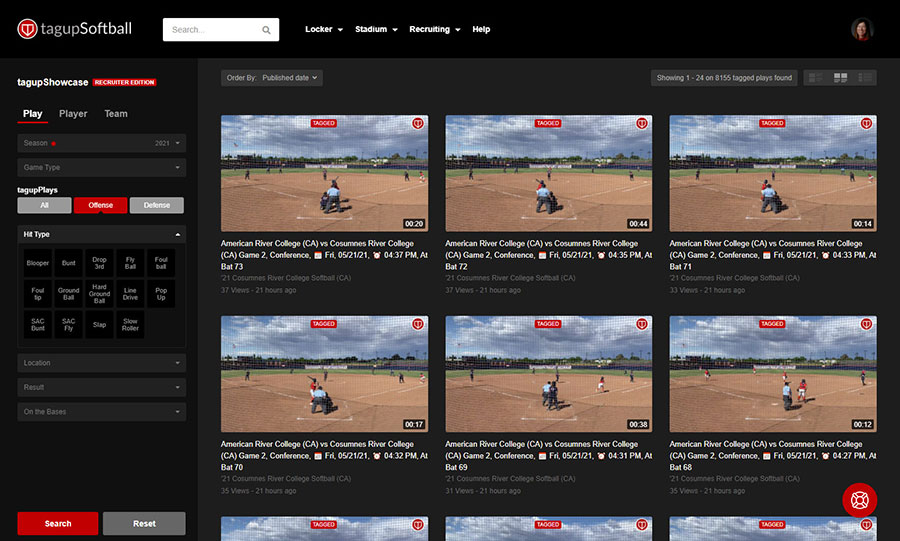This screenshot has height=541, width=900.
Task: Open the Stadium menu
Action: coord(376,29)
